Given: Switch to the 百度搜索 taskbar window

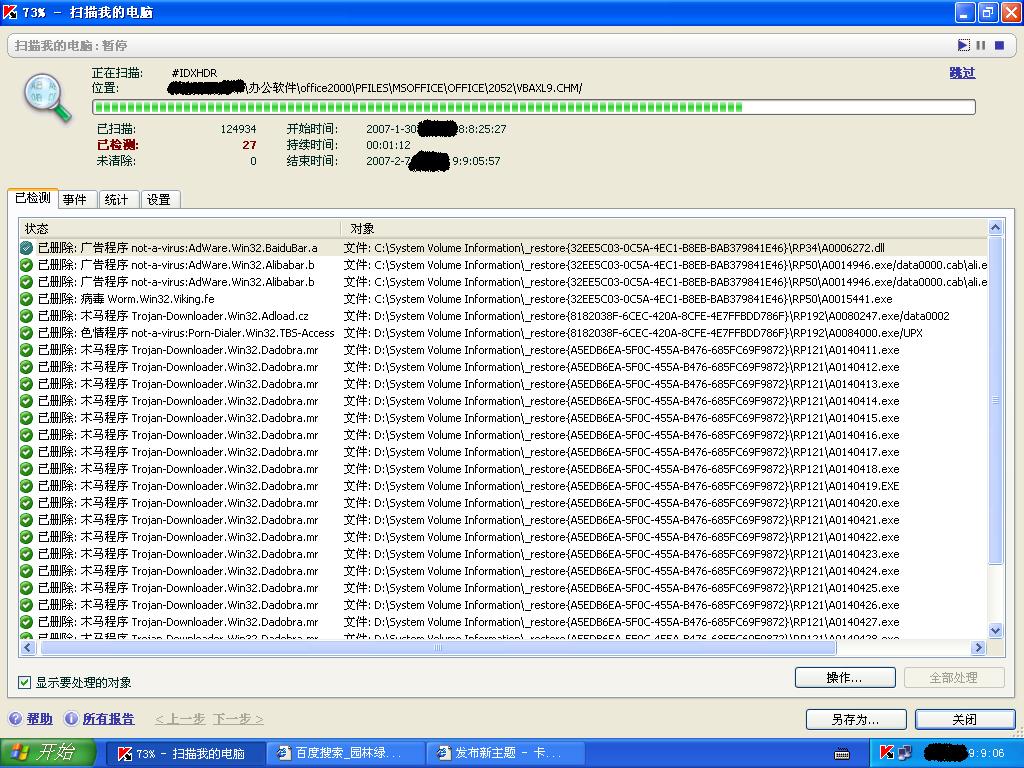Looking at the screenshot, I should 345,754.
